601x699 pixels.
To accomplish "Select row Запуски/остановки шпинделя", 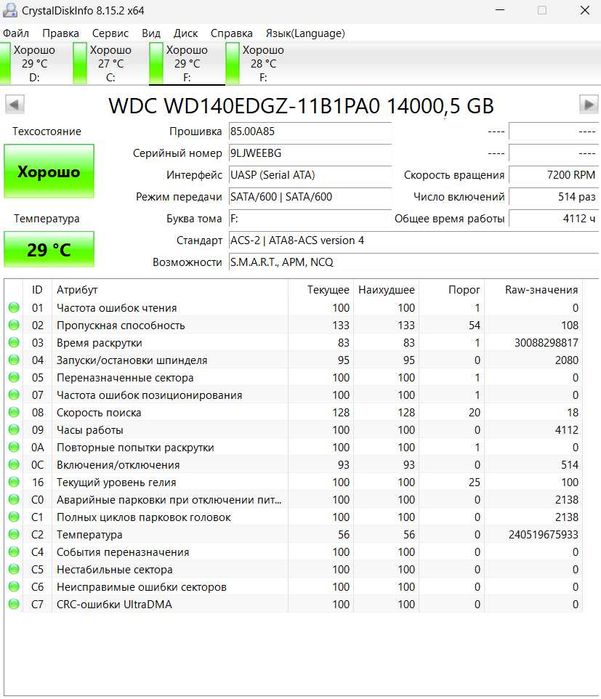I will pyautogui.click(x=294, y=360).
